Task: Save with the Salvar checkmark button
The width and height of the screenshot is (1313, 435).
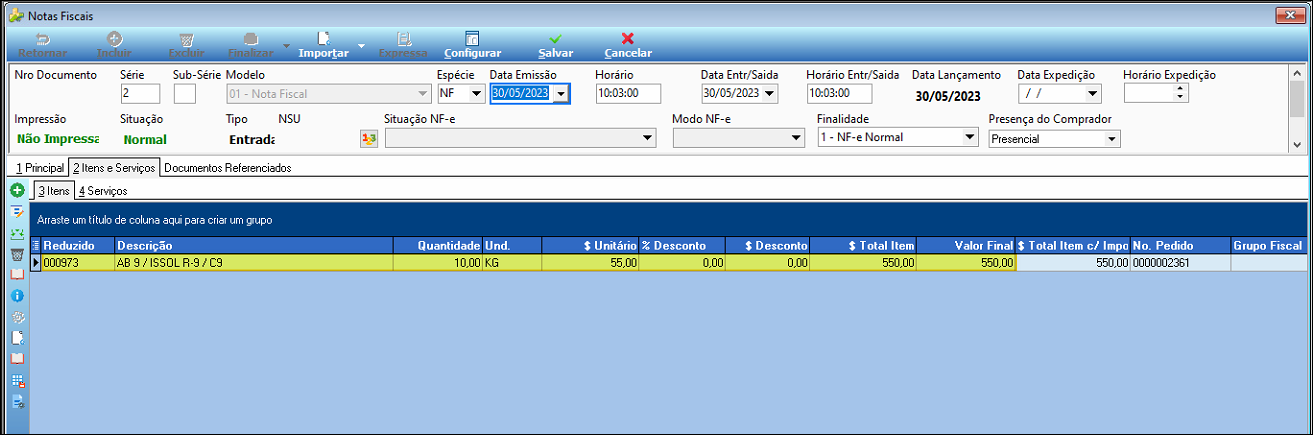Action: (555, 45)
